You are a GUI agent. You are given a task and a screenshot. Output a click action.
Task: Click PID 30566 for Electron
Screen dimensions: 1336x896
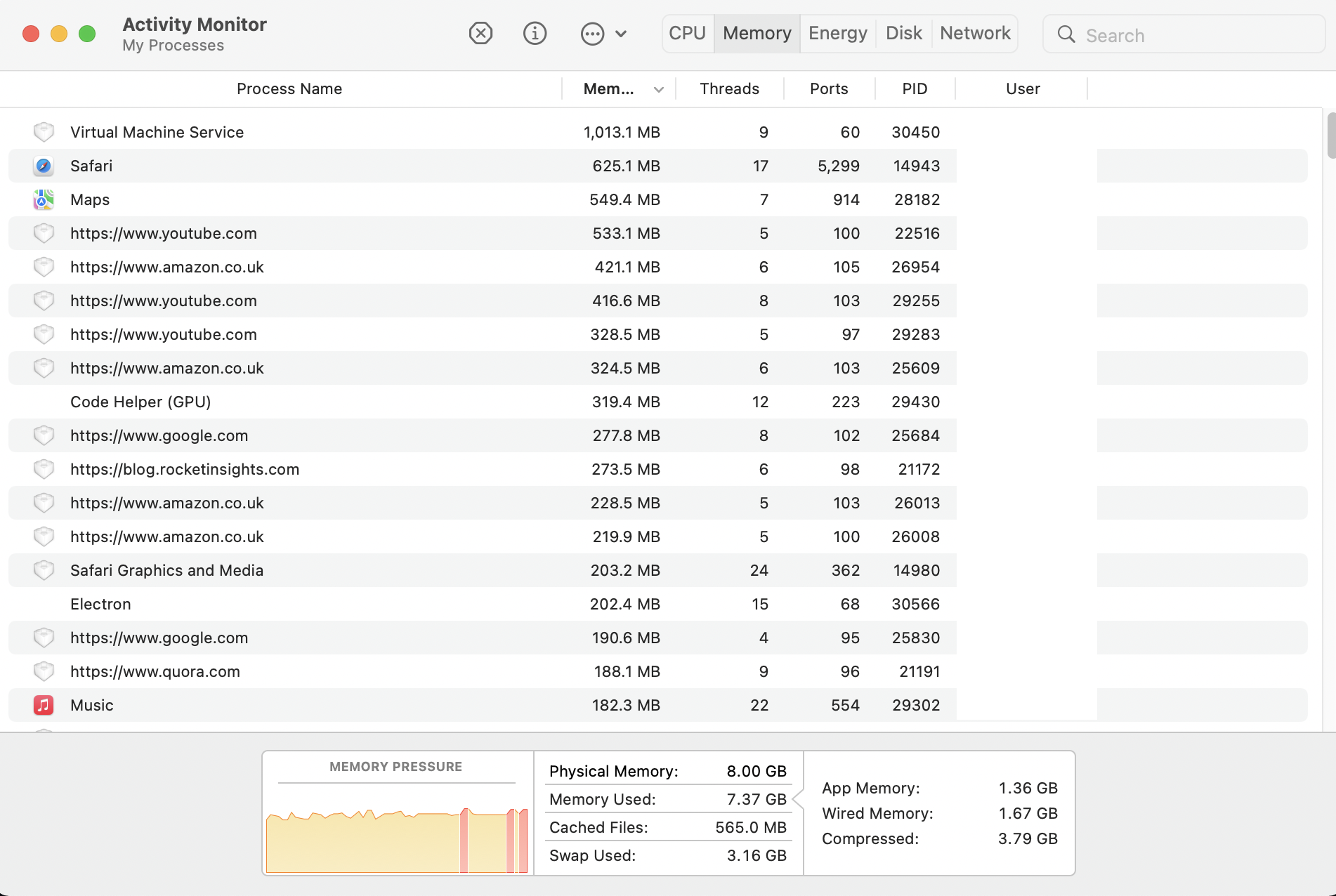click(915, 604)
